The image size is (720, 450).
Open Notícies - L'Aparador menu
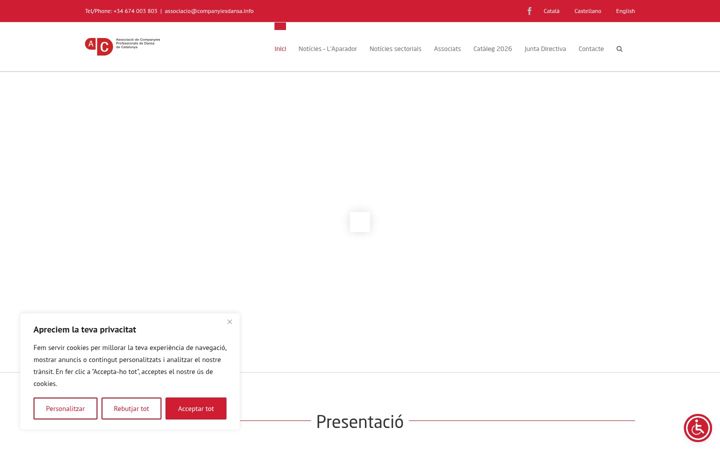coord(327,49)
